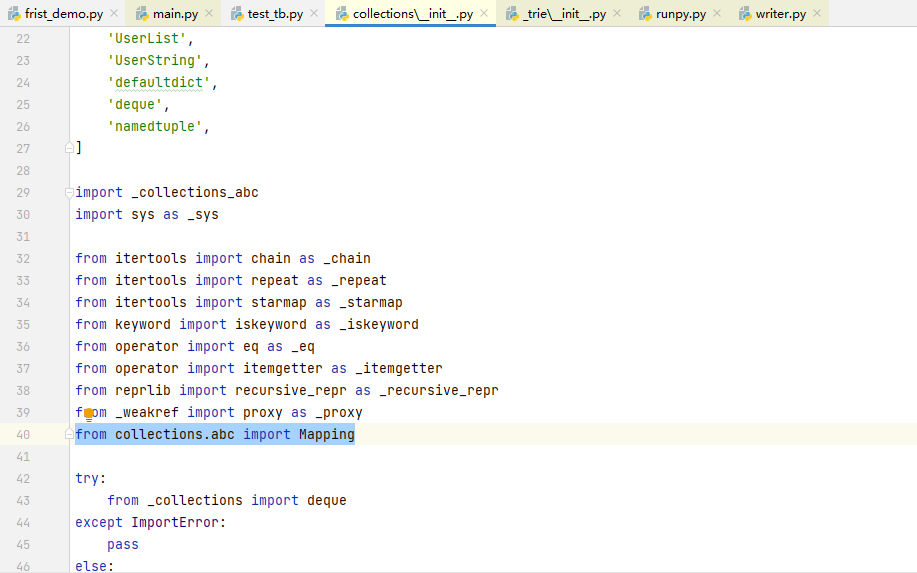Image resolution: width=917 pixels, height=573 pixels.
Task: Click line number 22 in the gutter
Action: coord(23,39)
